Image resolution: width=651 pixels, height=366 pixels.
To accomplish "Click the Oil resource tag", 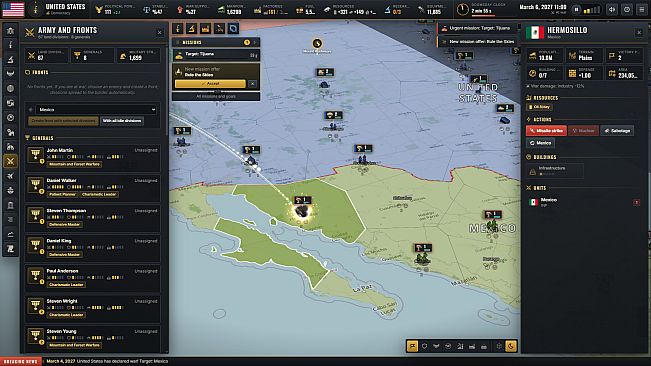I will (539, 107).
